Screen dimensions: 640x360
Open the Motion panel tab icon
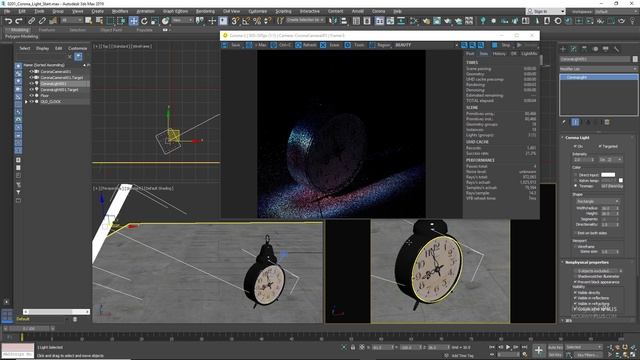pyautogui.click(x=595, y=49)
